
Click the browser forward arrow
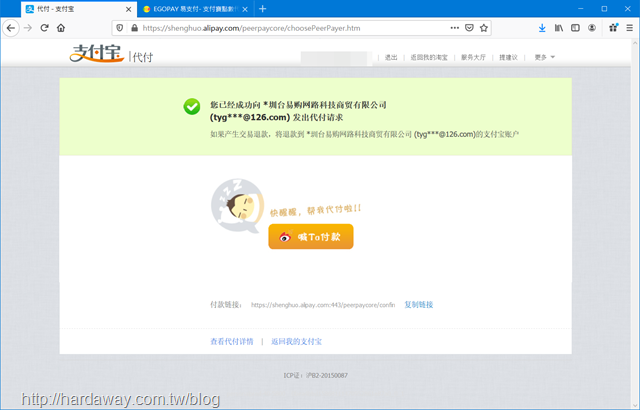click(28, 28)
